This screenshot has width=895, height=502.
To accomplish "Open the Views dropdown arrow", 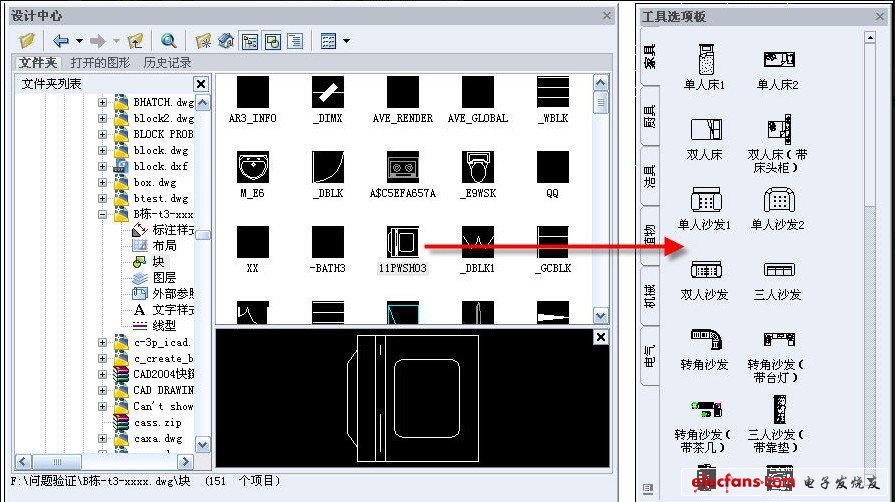I will point(346,41).
